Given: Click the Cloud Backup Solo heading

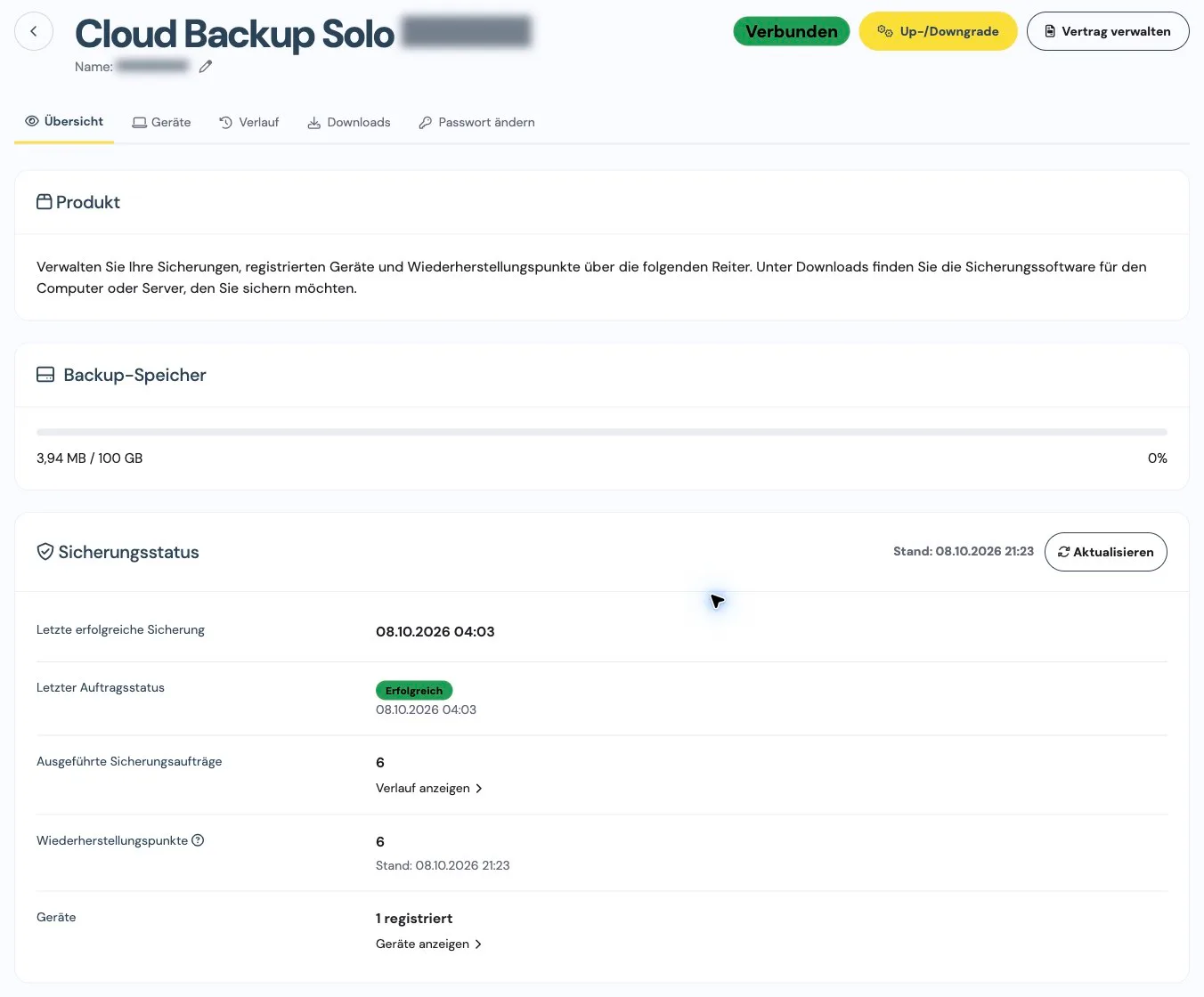Looking at the screenshot, I should (235, 34).
